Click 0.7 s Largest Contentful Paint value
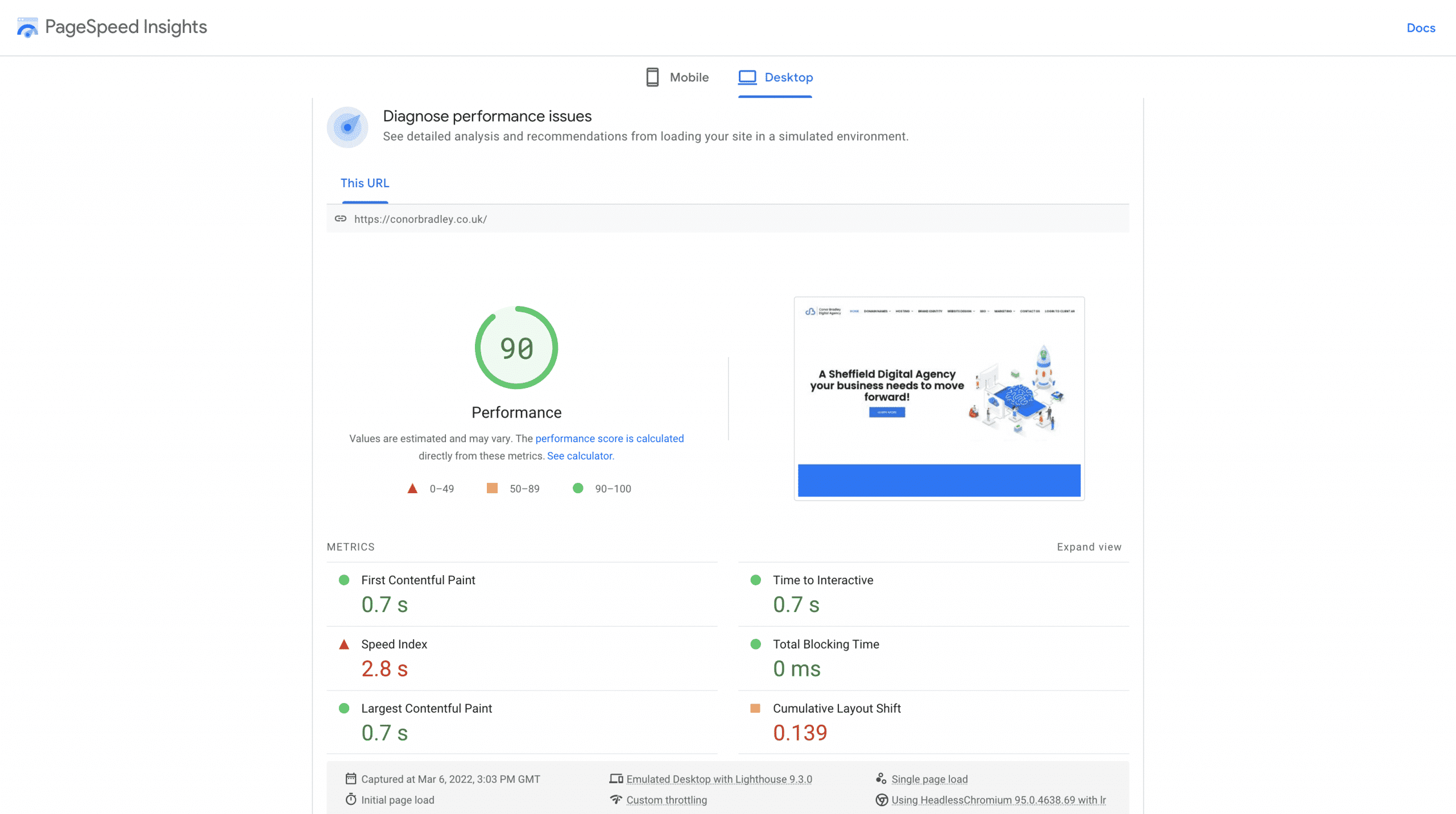 (384, 733)
